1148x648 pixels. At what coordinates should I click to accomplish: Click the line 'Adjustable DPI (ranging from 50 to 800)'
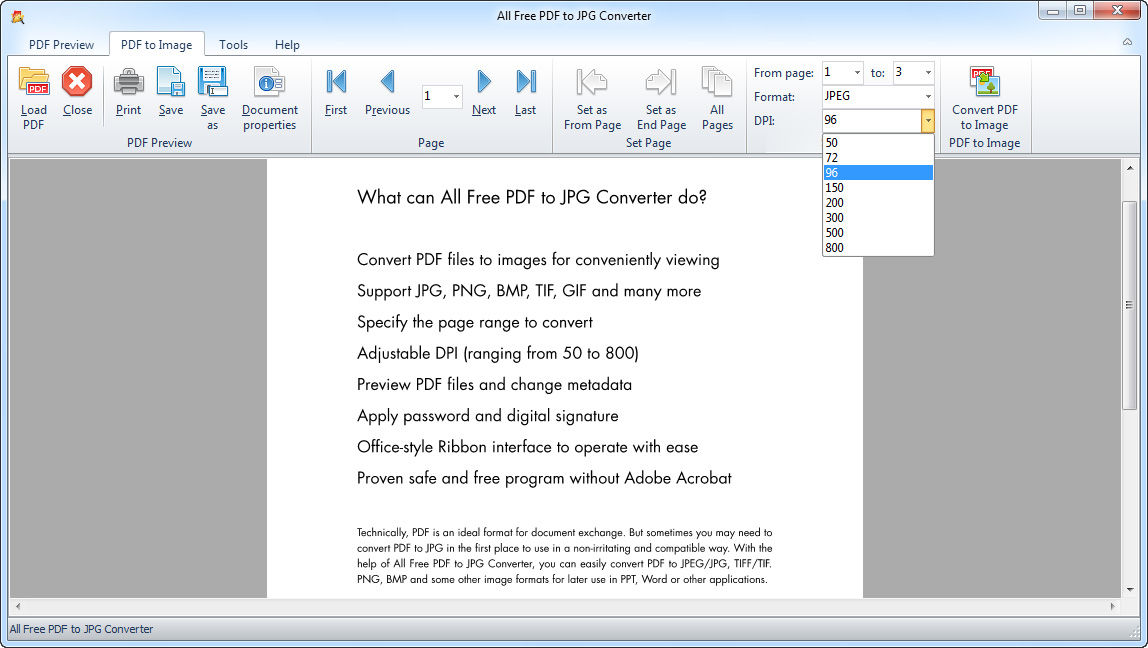pos(498,354)
